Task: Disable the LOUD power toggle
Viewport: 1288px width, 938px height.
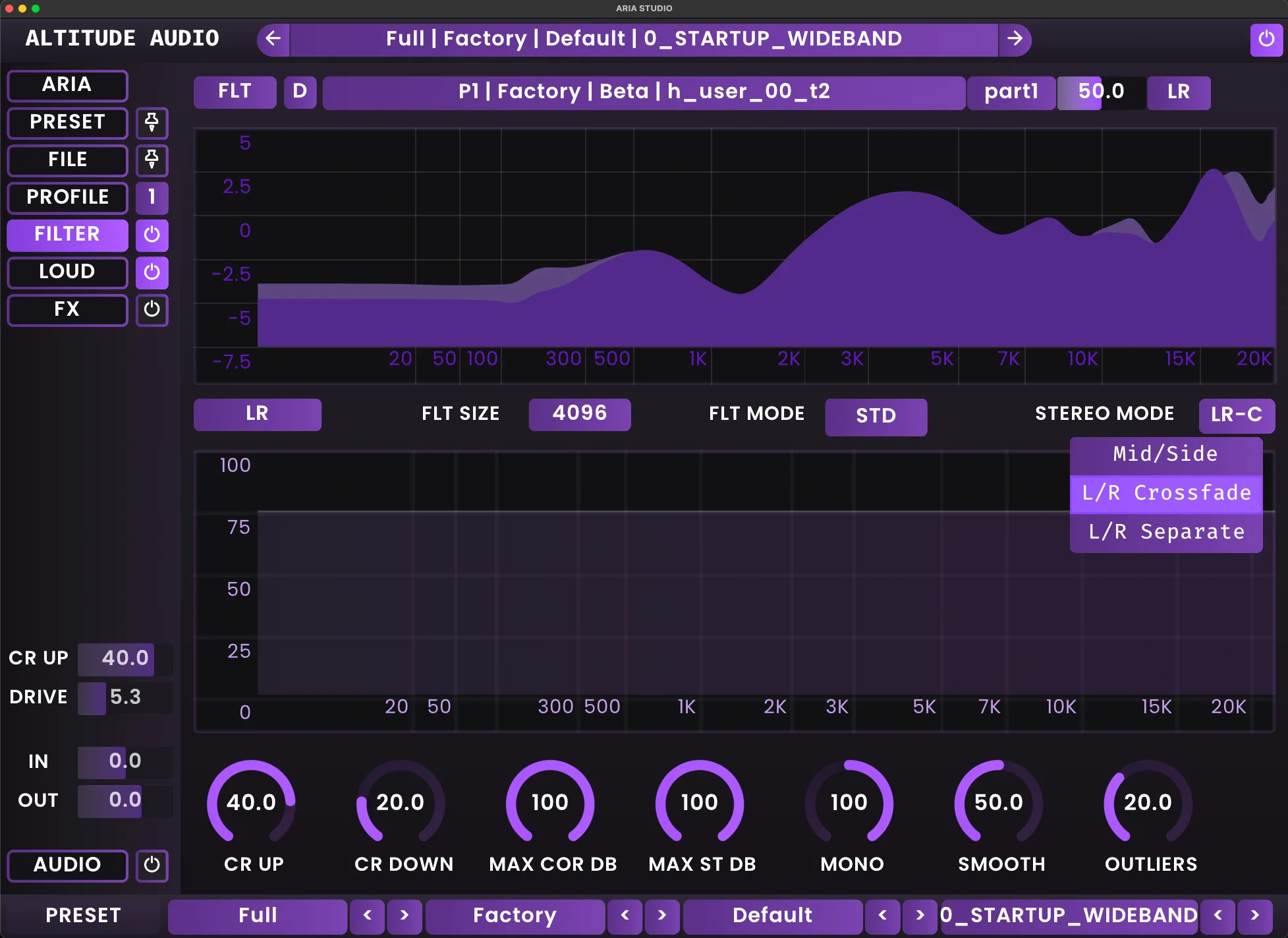Action: tap(152, 272)
